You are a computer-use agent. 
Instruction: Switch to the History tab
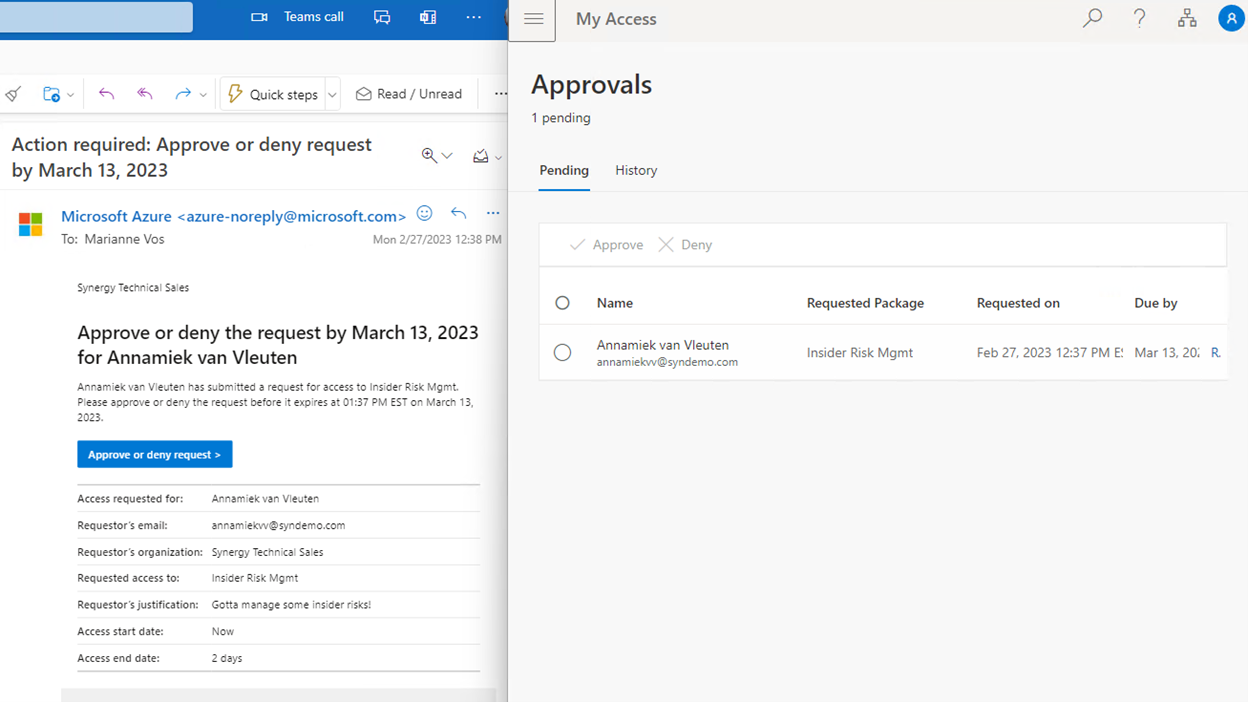click(x=636, y=171)
